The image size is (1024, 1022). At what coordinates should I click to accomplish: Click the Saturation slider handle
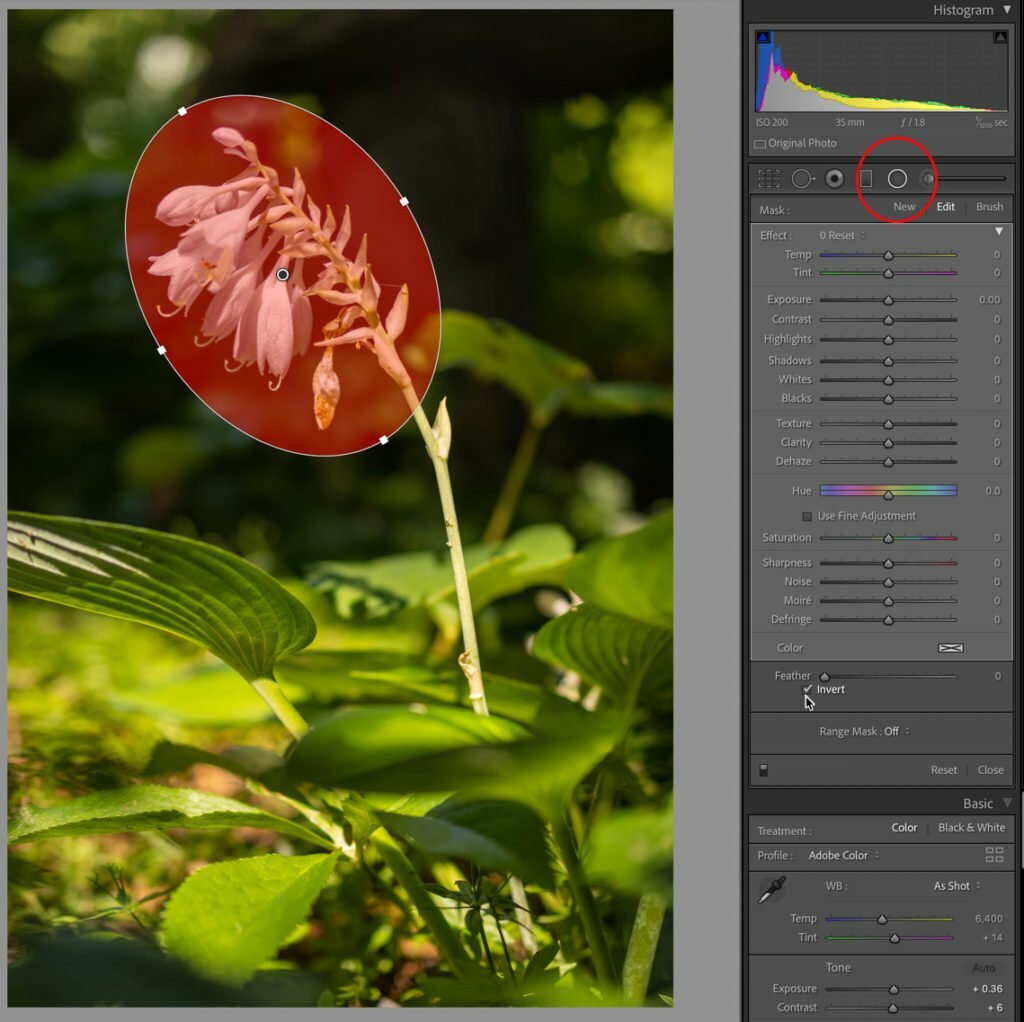coord(888,539)
